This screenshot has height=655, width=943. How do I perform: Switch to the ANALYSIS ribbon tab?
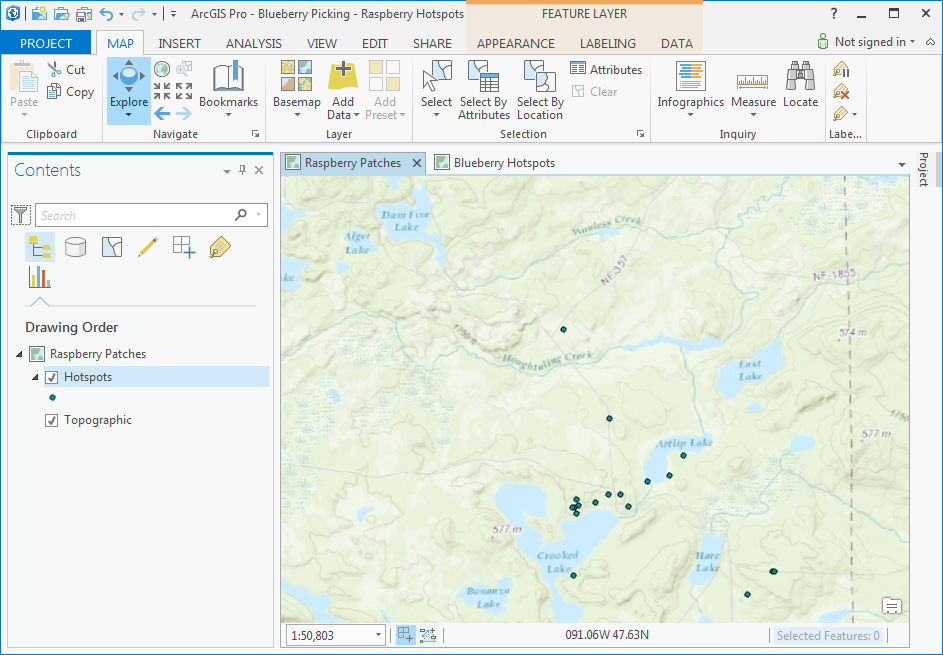[254, 43]
